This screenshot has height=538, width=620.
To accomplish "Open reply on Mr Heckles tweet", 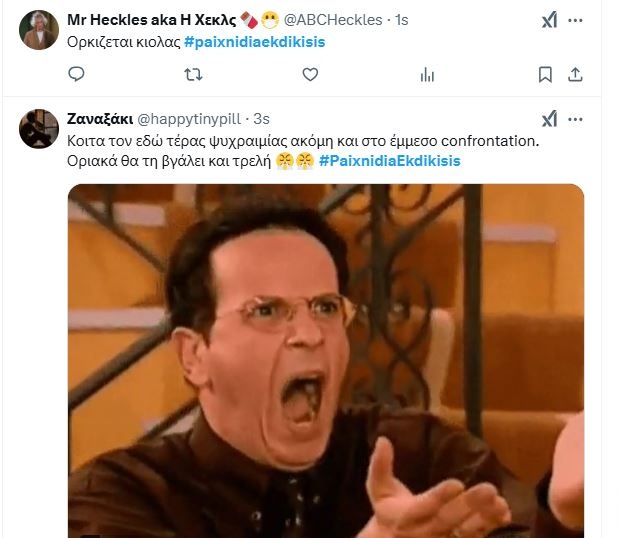I will coord(76,74).
